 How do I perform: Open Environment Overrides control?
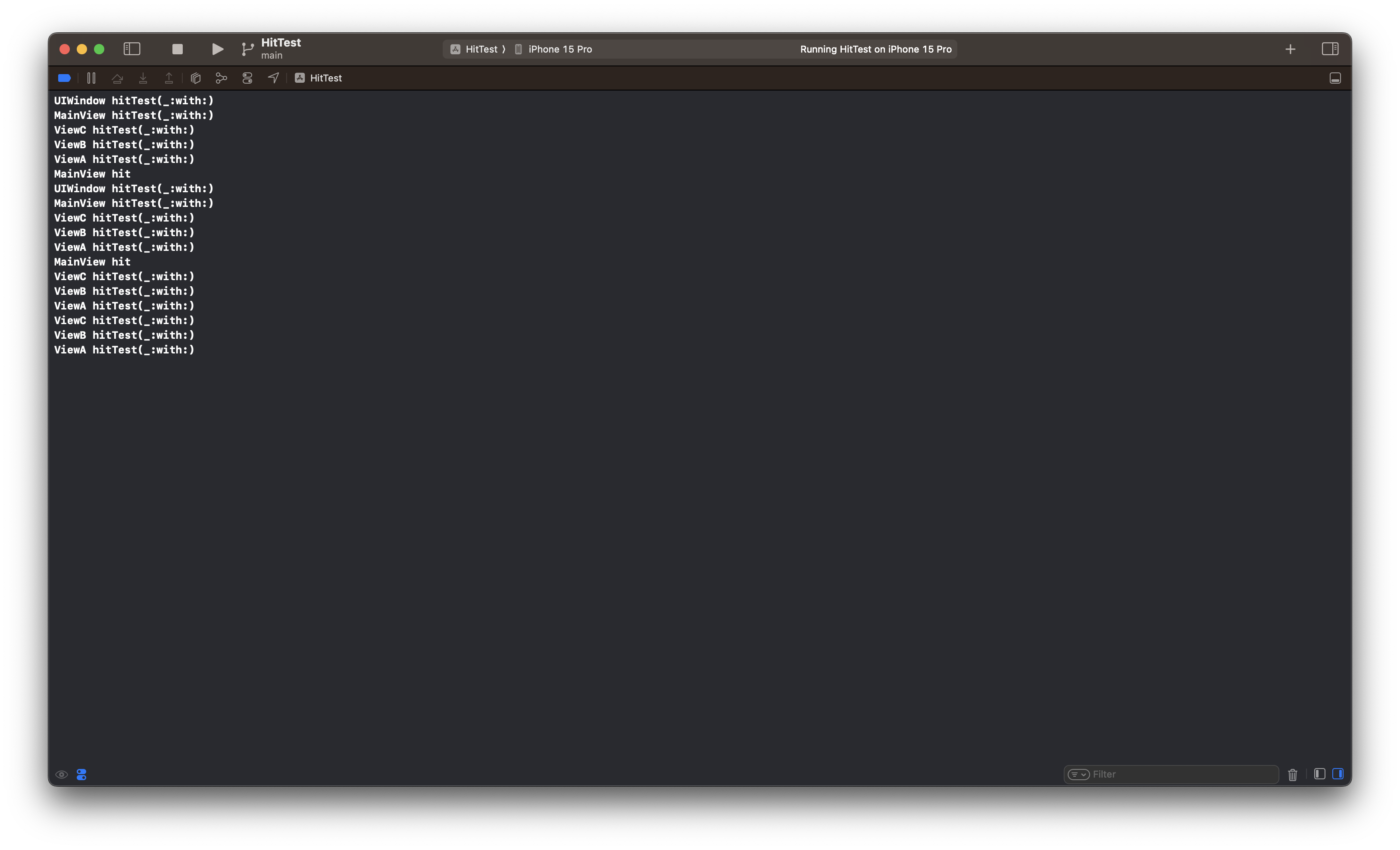pos(247,78)
